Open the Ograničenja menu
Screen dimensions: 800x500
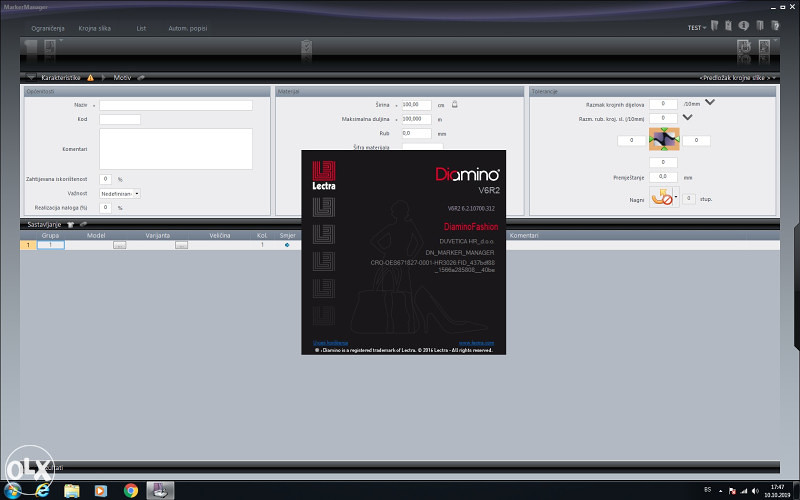click(x=47, y=28)
